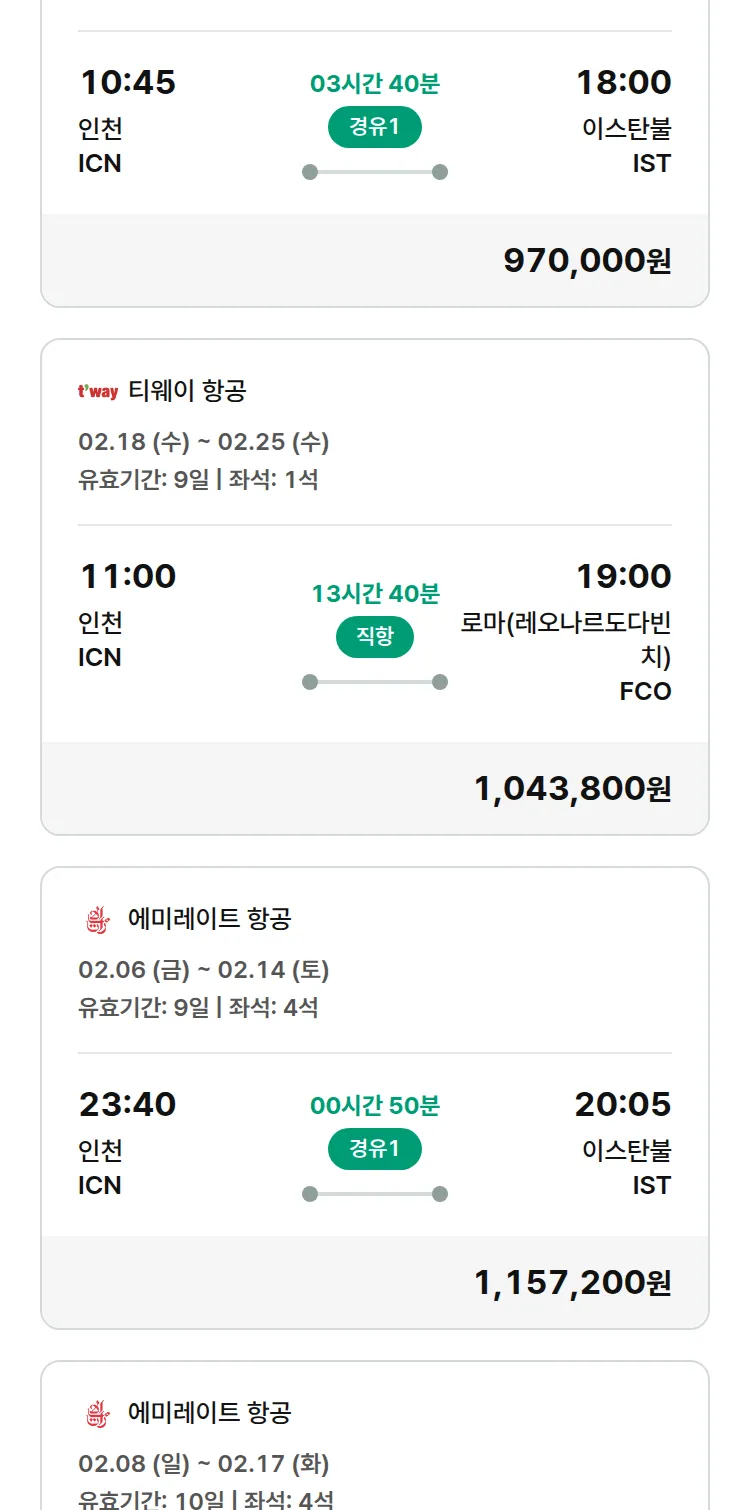750x1510 pixels.
Task: Click the FCO airport code
Action: coord(645,691)
